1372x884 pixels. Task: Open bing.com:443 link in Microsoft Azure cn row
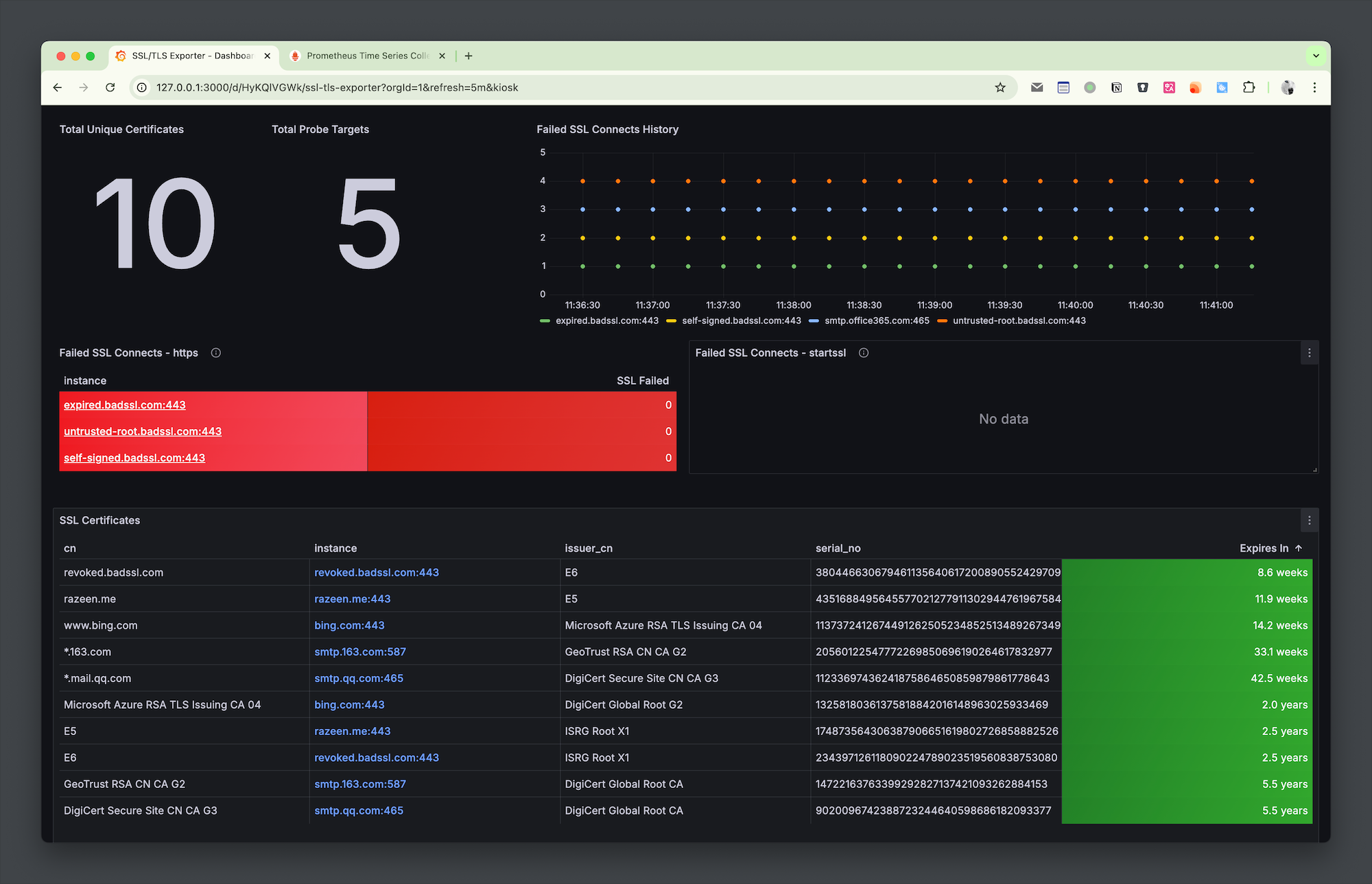click(x=349, y=704)
